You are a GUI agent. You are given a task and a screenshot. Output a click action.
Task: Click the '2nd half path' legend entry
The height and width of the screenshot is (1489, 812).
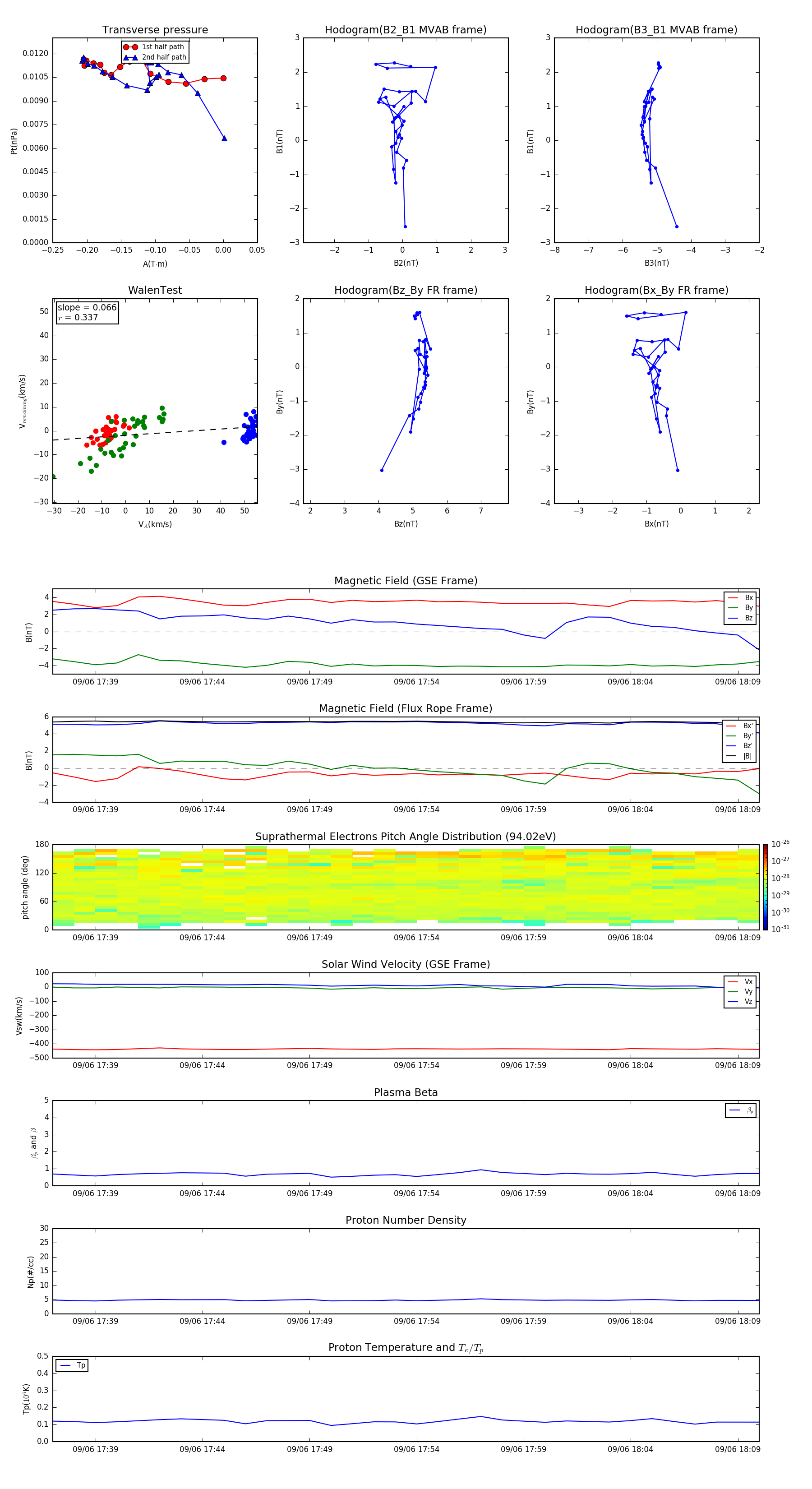[x=155, y=57]
